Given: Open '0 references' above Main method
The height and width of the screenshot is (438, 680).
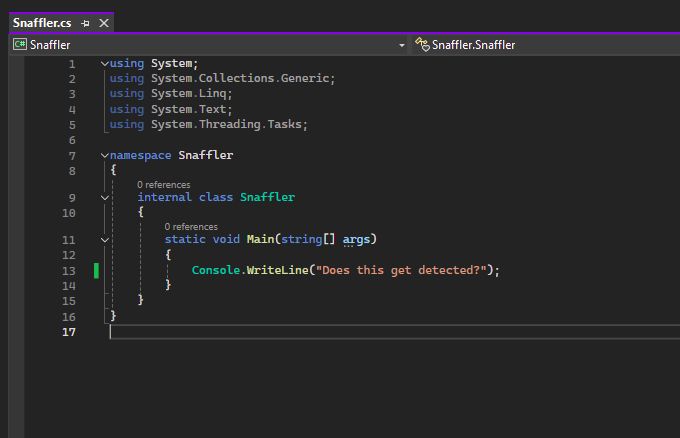Looking at the screenshot, I should [191, 227].
